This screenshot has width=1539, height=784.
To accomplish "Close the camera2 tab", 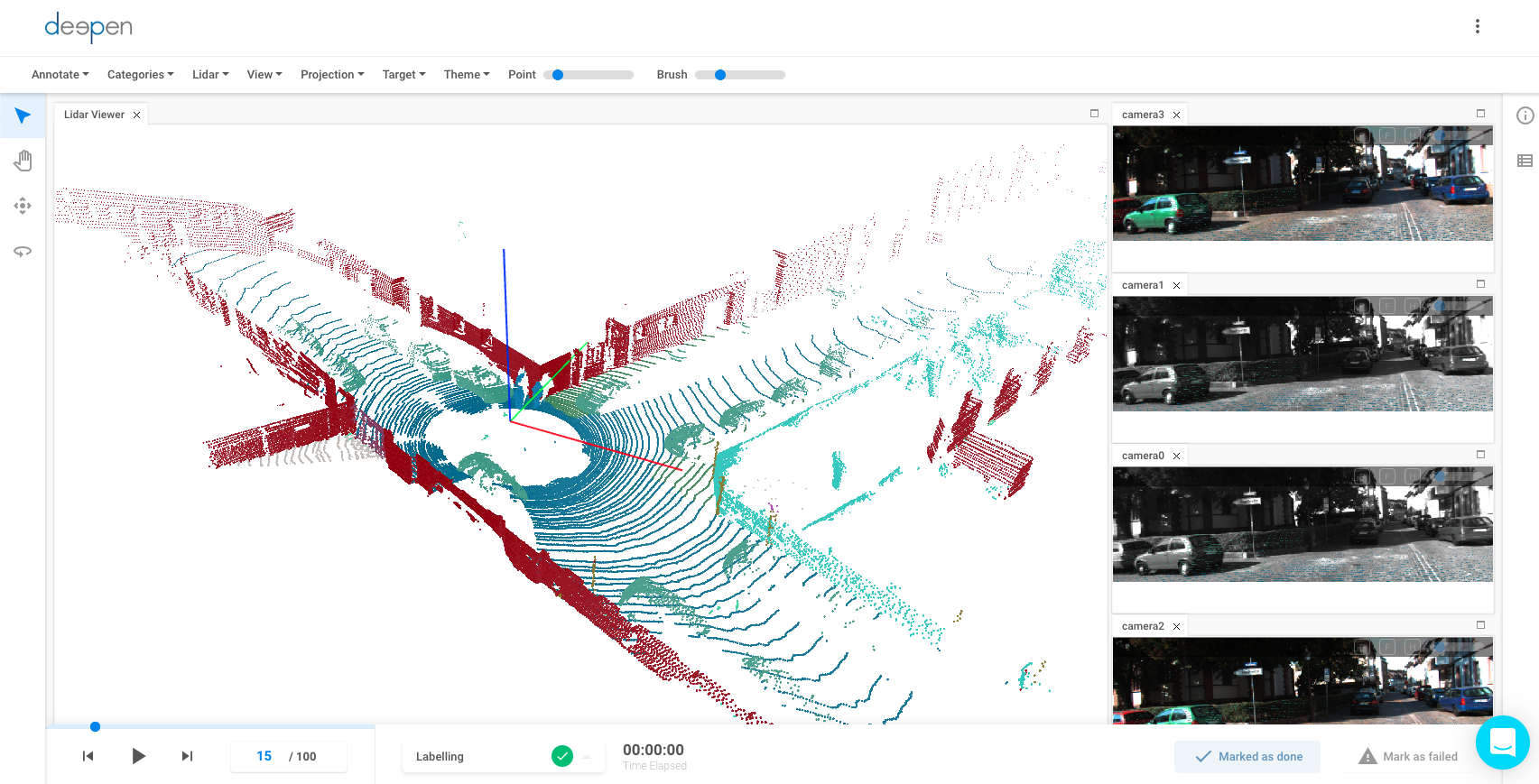I will 1177,627.
